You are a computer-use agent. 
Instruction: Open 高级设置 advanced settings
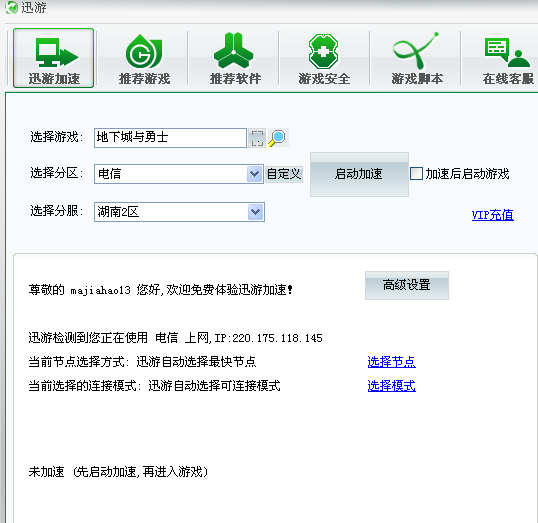[x=407, y=285]
